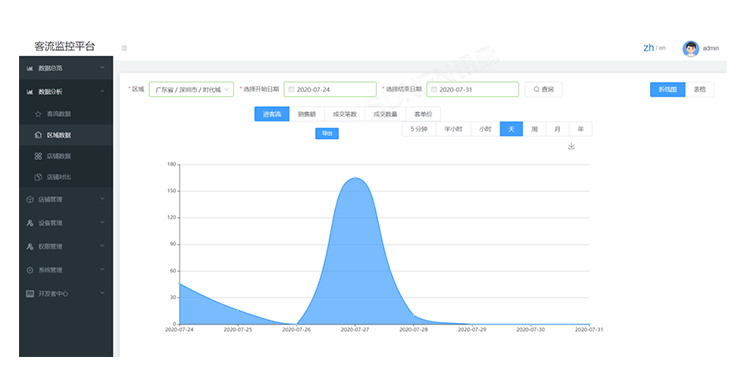
Task: Click the chart download arrow icon
Action: (571, 146)
